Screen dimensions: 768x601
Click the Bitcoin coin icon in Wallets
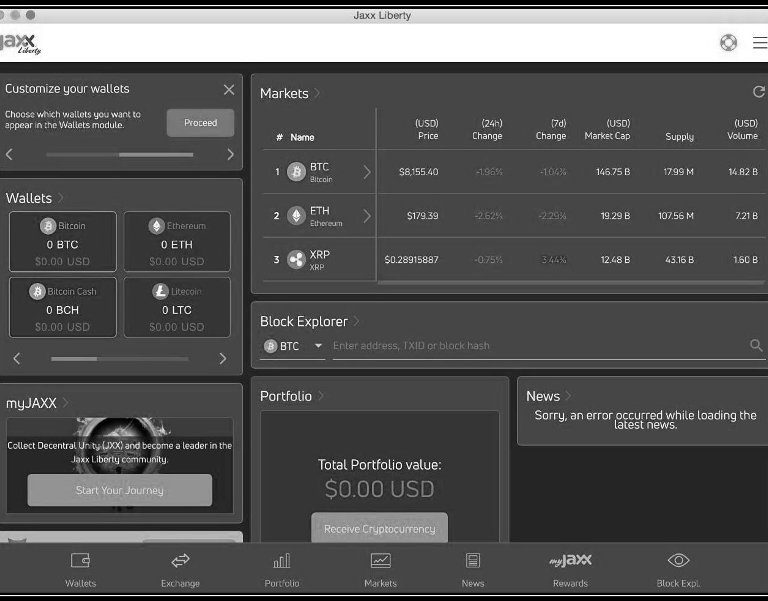pos(48,226)
